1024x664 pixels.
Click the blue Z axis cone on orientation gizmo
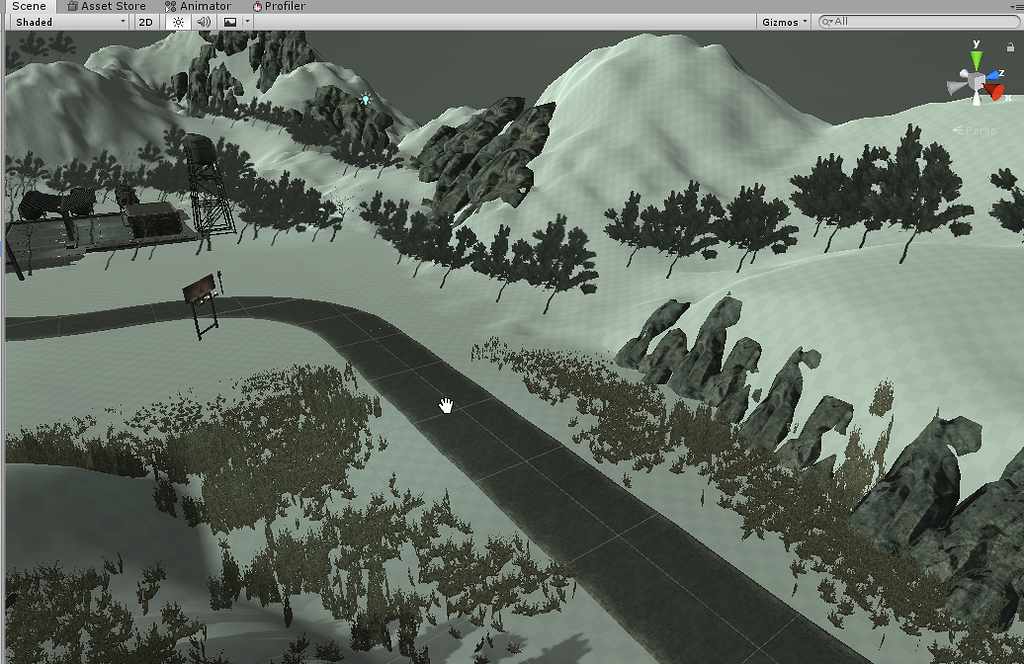click(x=993, y=74)
